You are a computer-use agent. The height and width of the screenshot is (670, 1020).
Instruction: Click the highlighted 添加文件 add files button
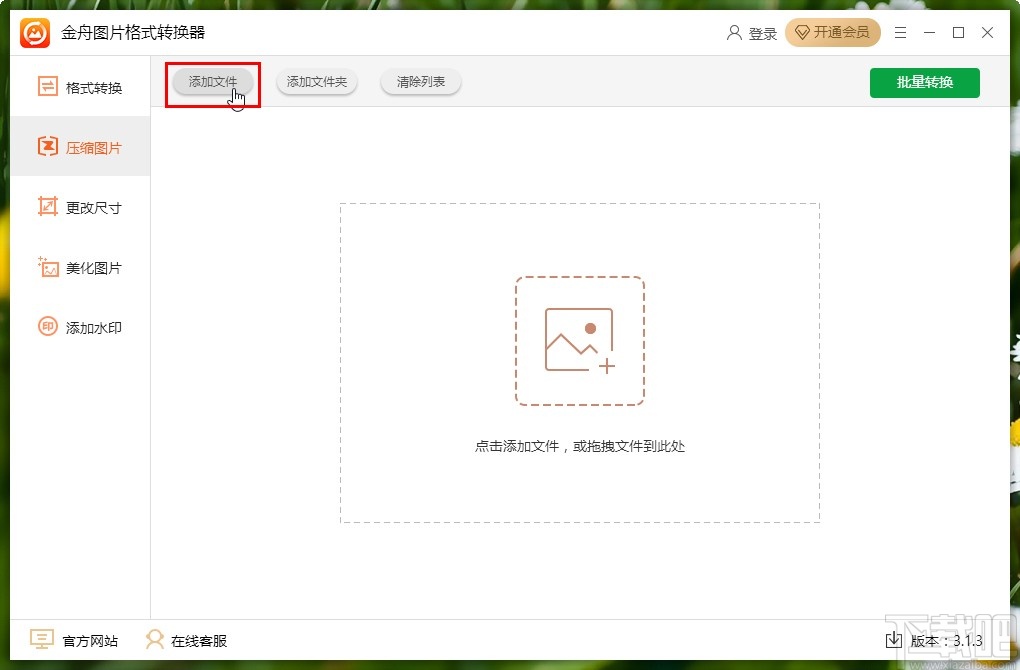pos(211,83)
